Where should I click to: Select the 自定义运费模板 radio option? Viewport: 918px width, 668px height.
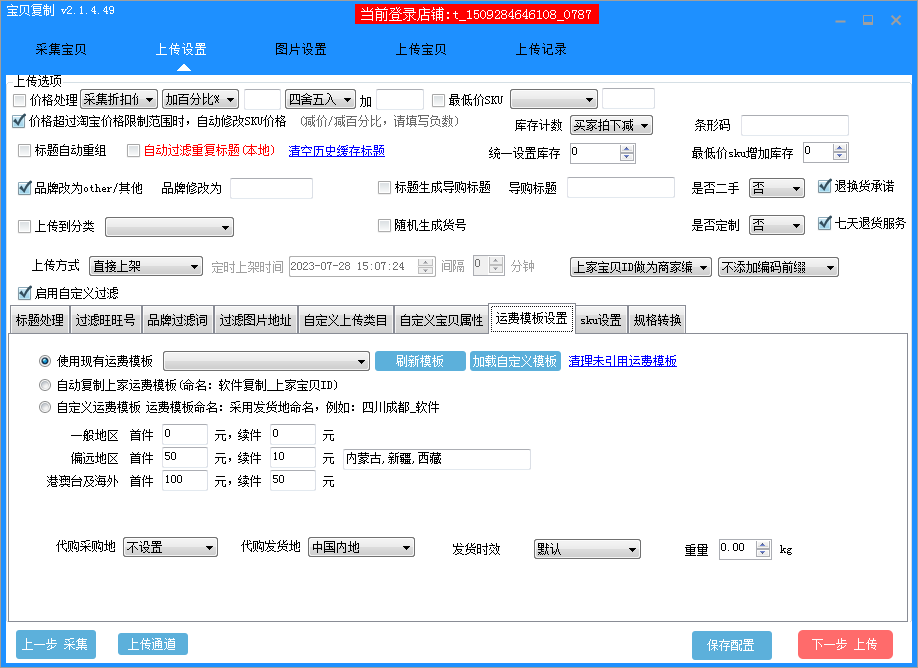[44, 406]
